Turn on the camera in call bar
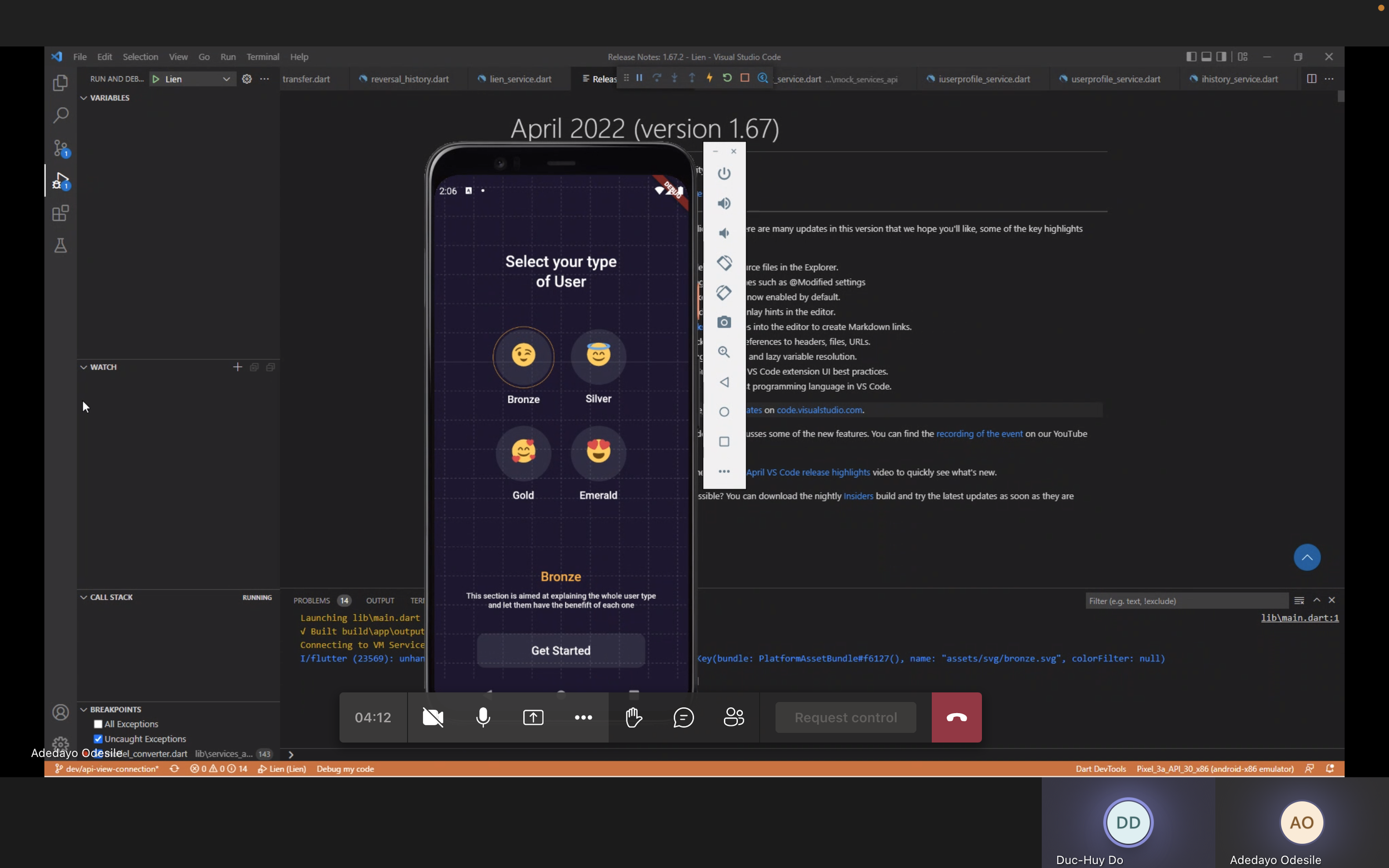 (433, 717)
